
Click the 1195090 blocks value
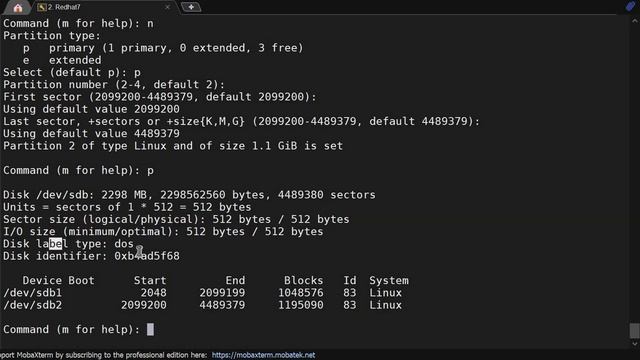pos(301,305)
